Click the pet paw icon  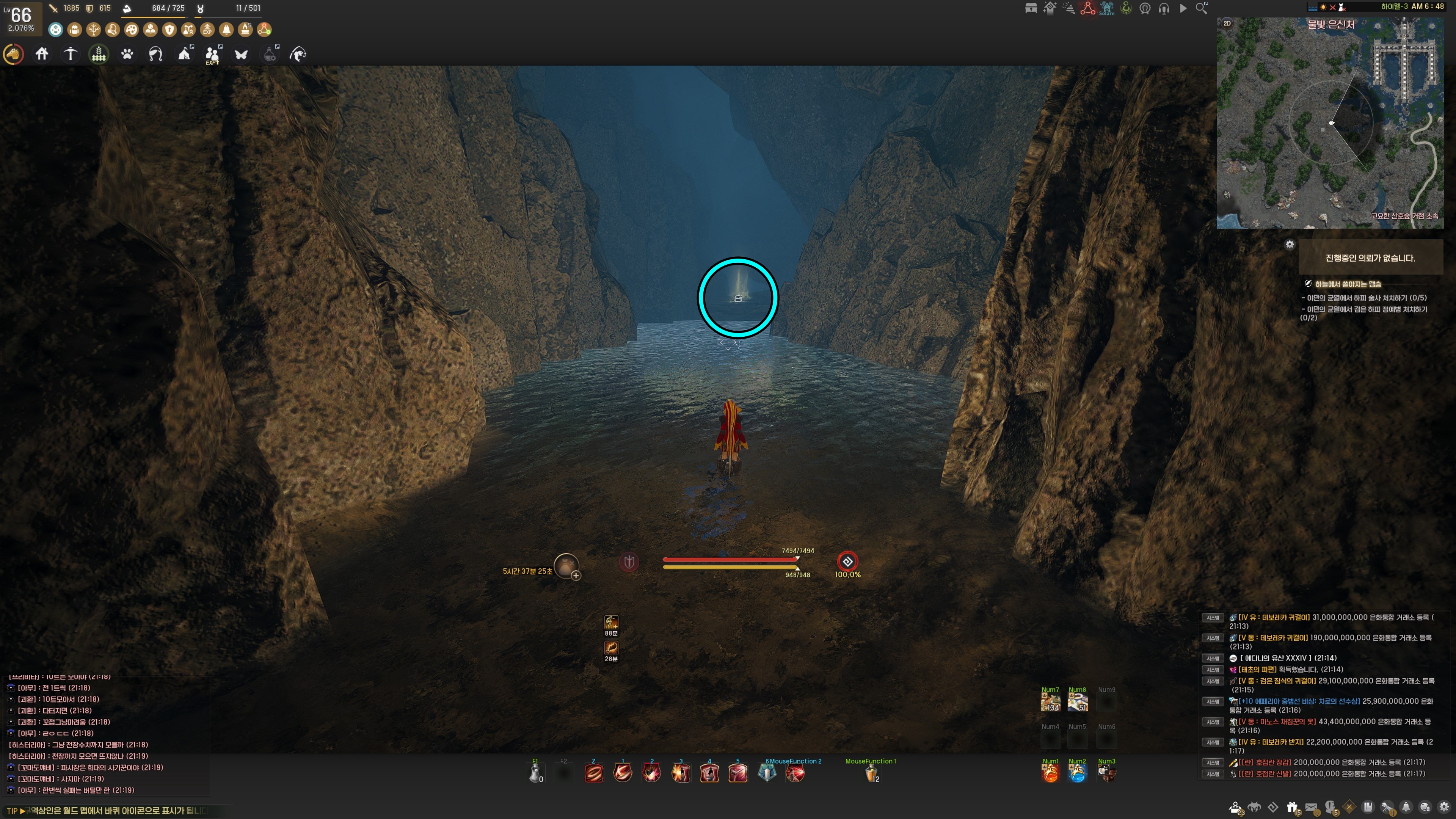point(127,54)
